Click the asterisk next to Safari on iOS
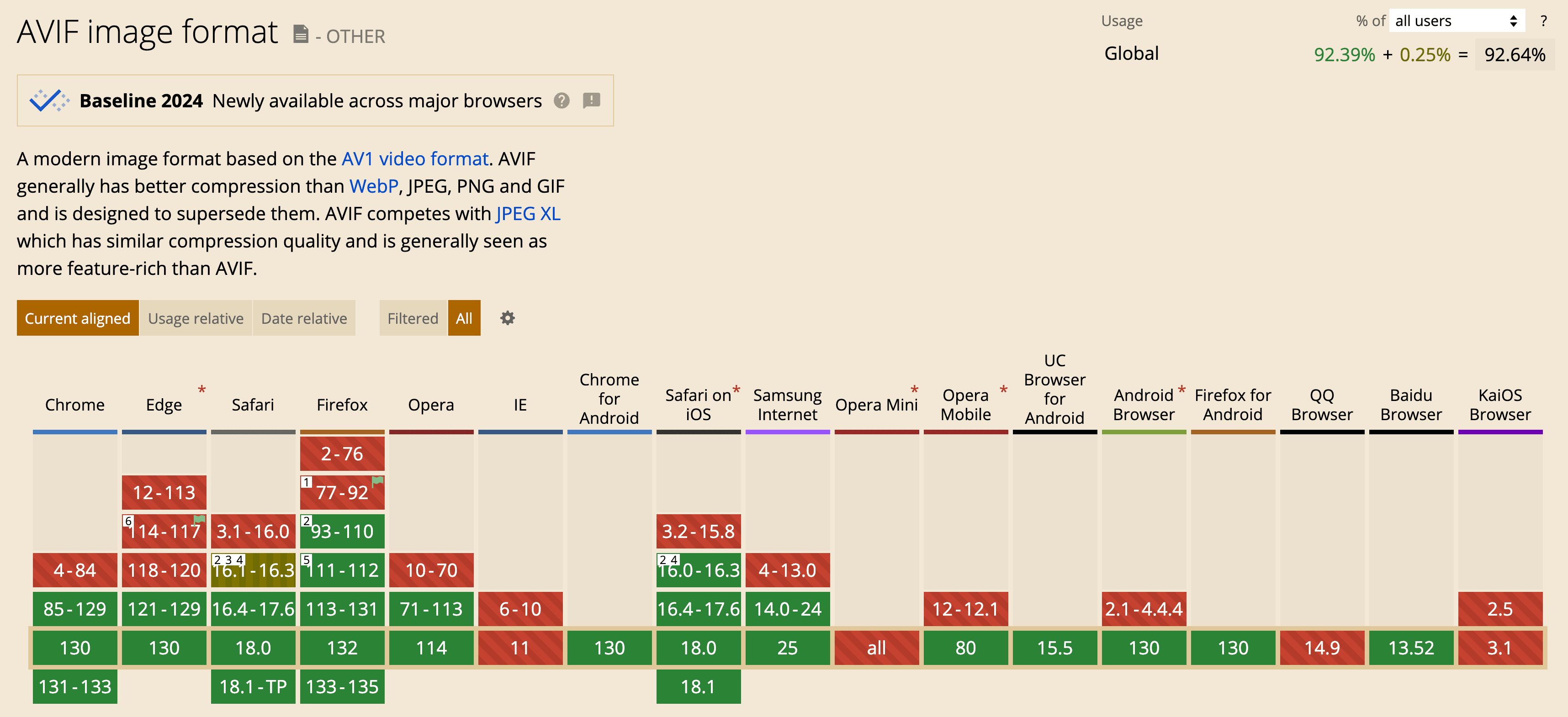 click(736, 390)
